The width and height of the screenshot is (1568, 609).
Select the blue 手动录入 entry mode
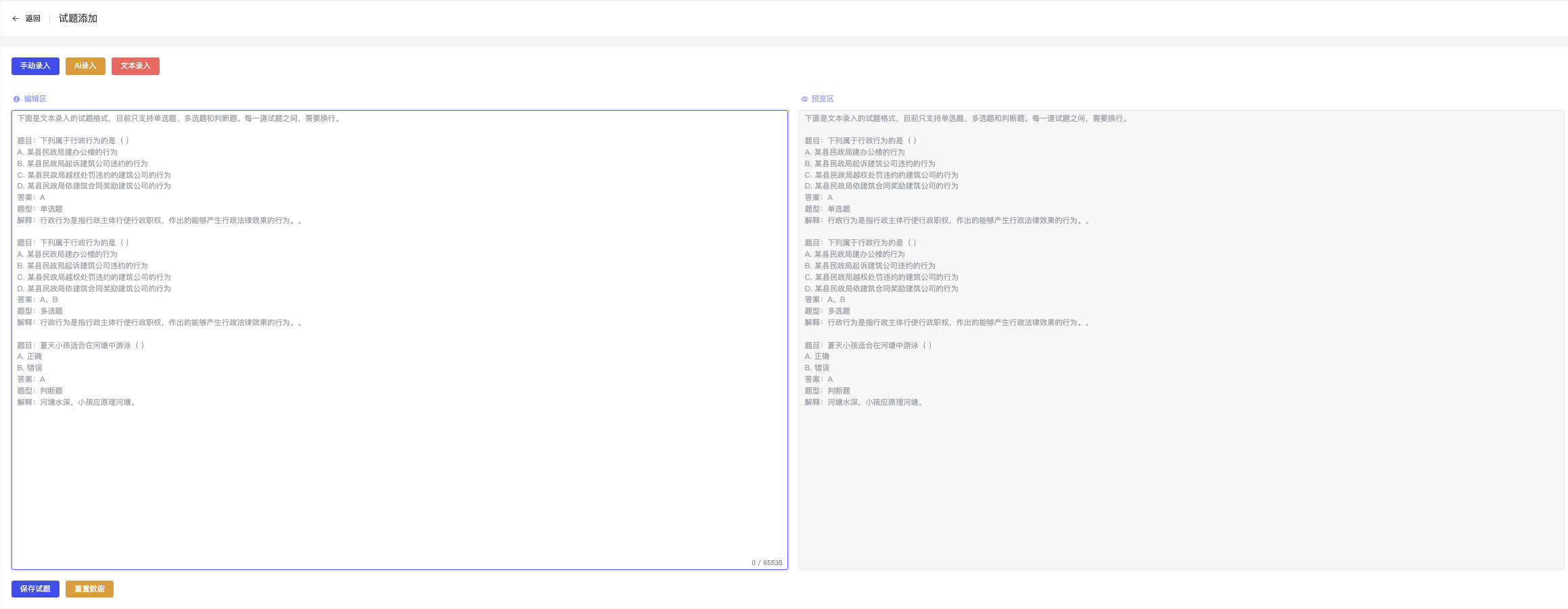click(34, 66)
